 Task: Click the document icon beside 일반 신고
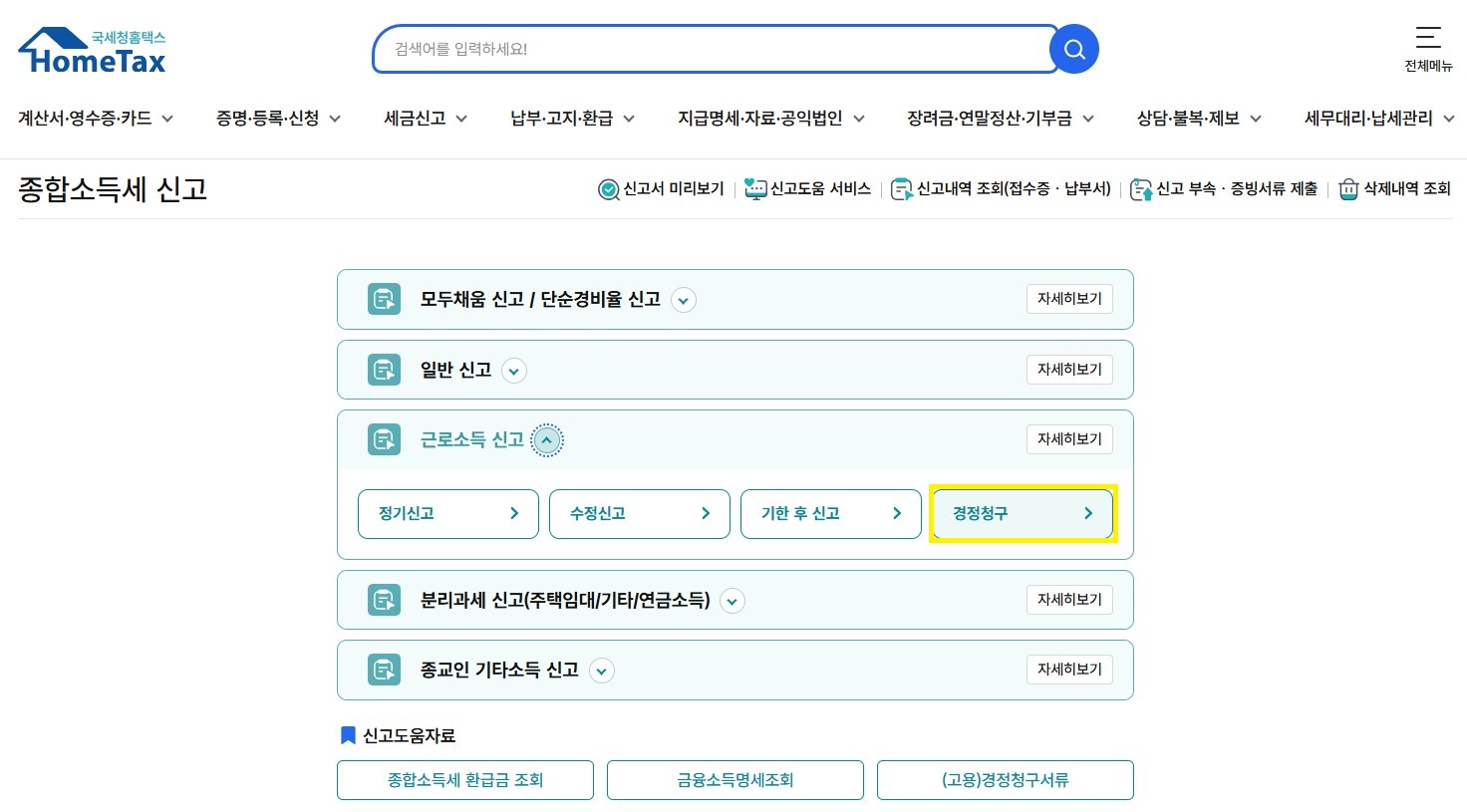(x=384, y=370)
